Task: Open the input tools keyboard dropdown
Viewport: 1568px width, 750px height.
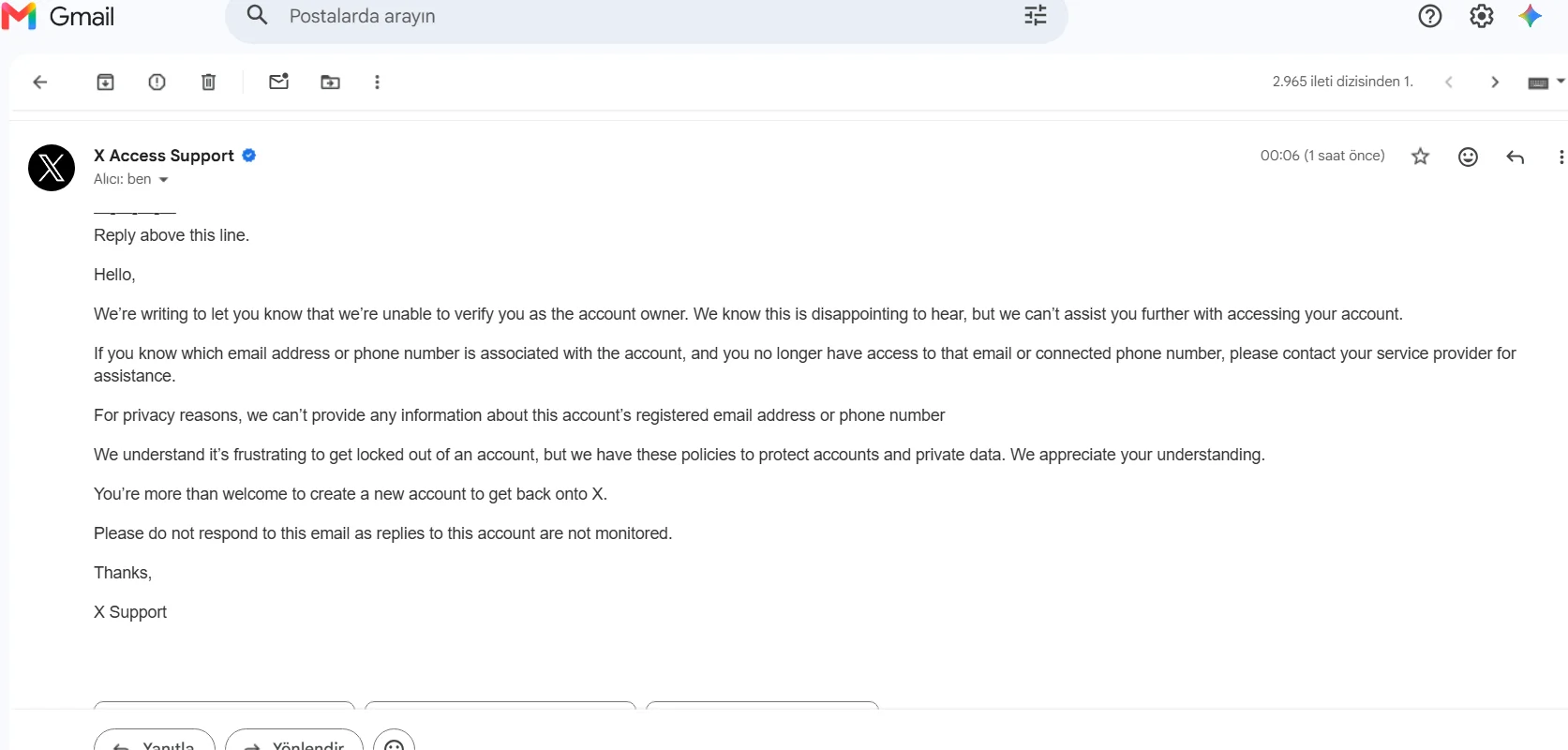Action: point(1546,82)
